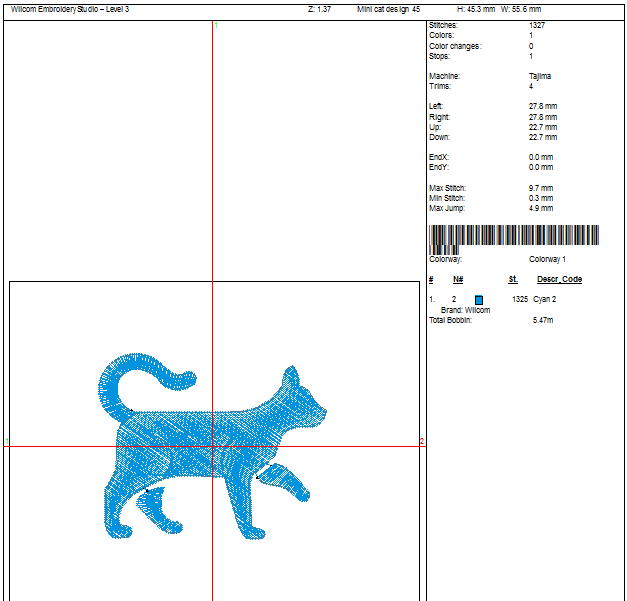Click the Mini cat design 45 title

(x=388, y=9)
